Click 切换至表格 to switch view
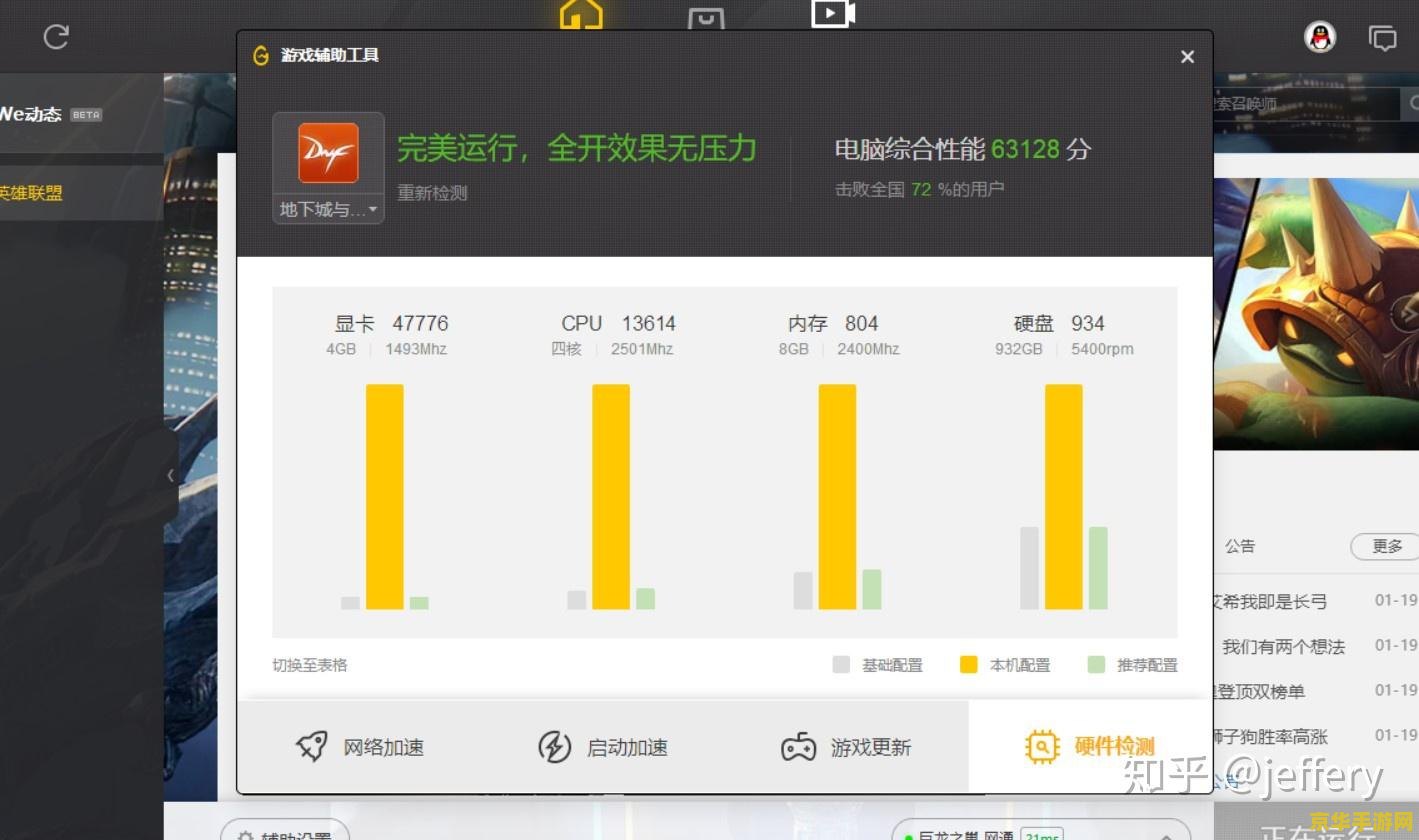1419x840 pixels. pyautogui.click(x=310, y=665)
